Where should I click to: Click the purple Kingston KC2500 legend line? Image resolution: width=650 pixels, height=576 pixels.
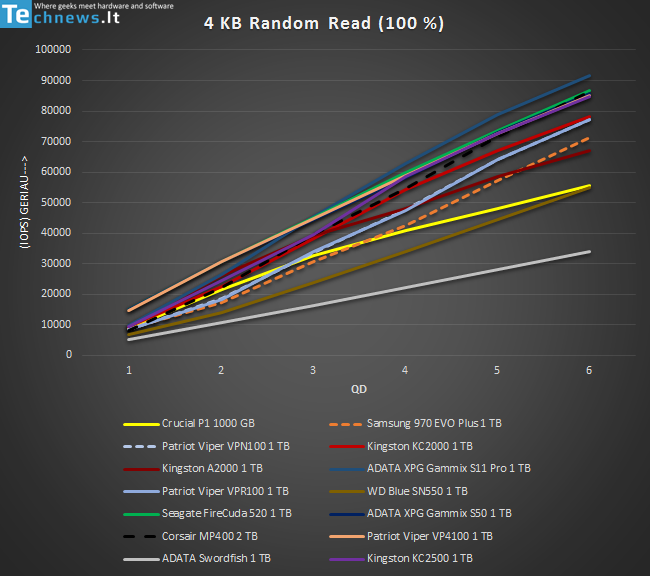coord(347,559)
